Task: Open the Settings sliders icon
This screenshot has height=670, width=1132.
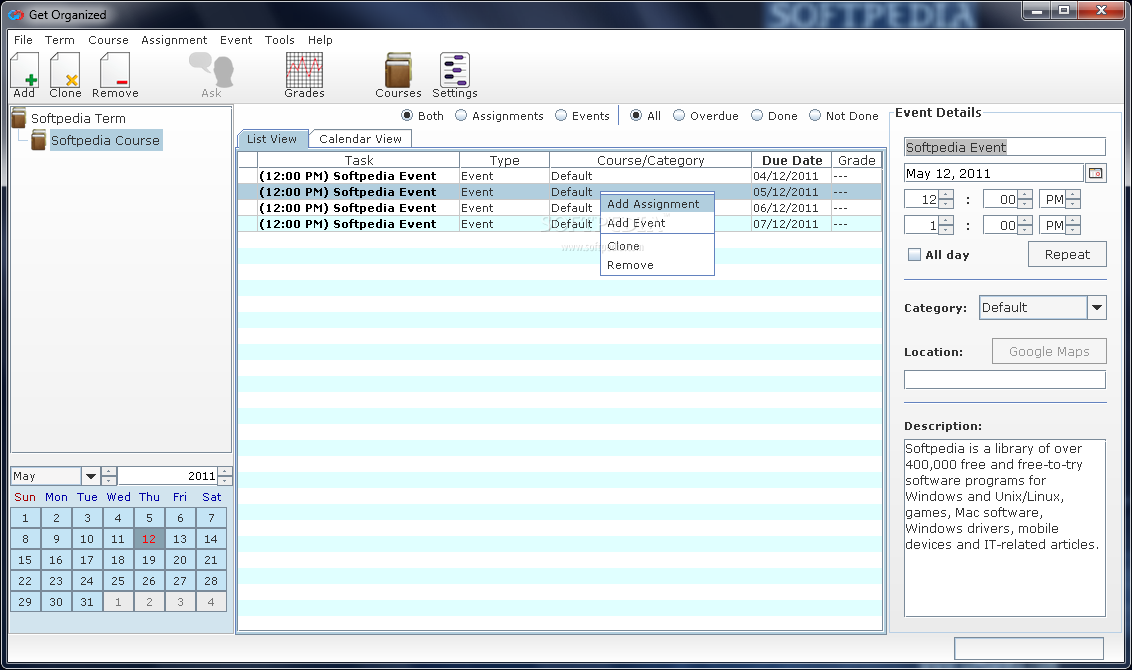Action: (455, 74)
